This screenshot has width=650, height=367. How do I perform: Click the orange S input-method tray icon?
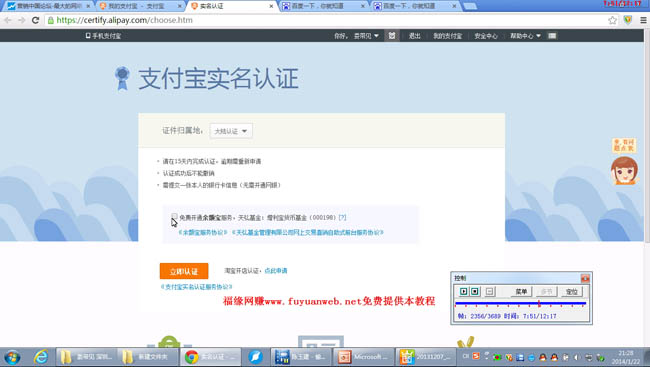(476, 357)
